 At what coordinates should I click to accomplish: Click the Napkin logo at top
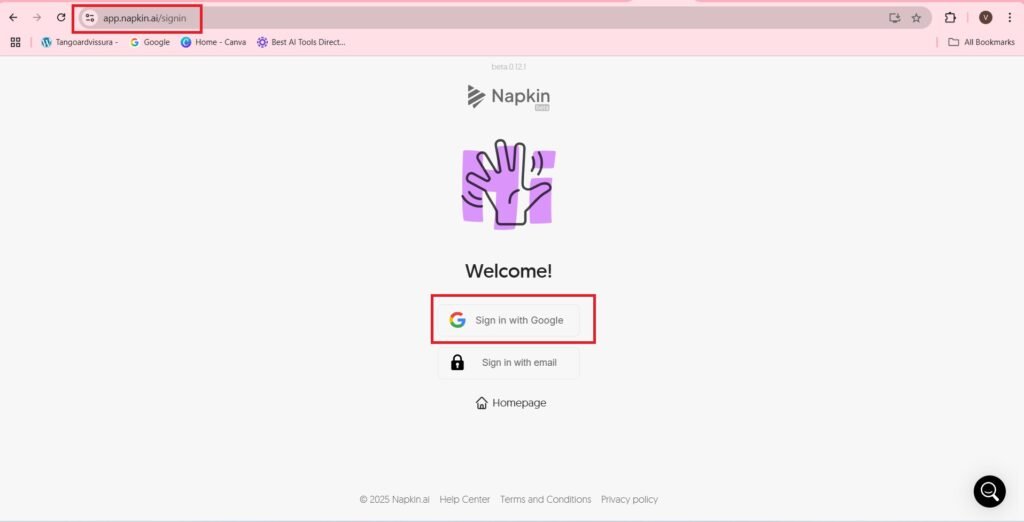click(509, 97)
